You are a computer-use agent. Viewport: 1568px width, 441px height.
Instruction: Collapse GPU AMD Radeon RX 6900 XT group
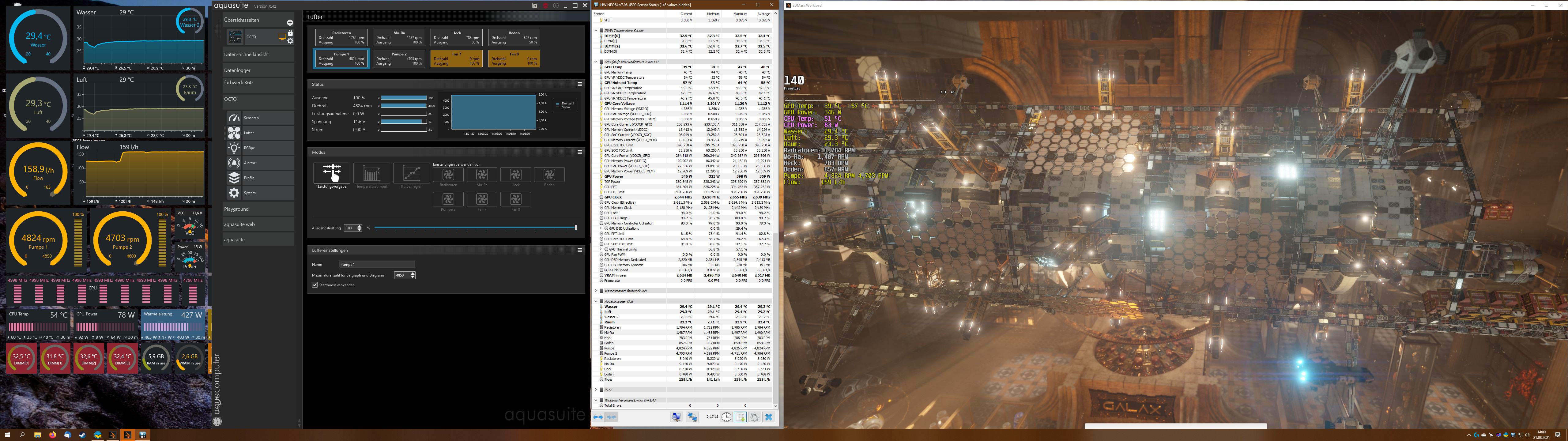(x=596, y=62)
